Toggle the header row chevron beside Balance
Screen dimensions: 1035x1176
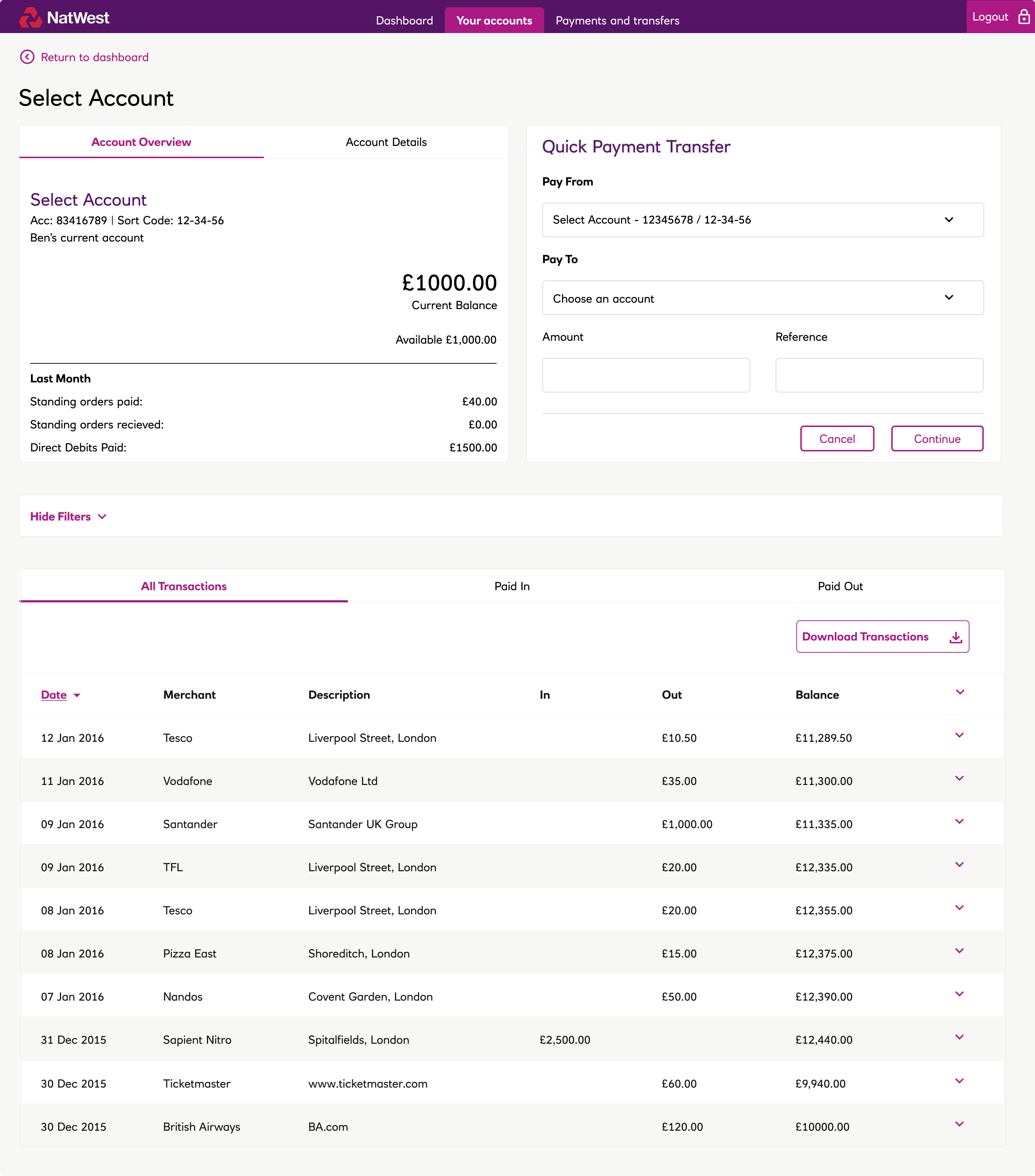[x=960, y=692]
